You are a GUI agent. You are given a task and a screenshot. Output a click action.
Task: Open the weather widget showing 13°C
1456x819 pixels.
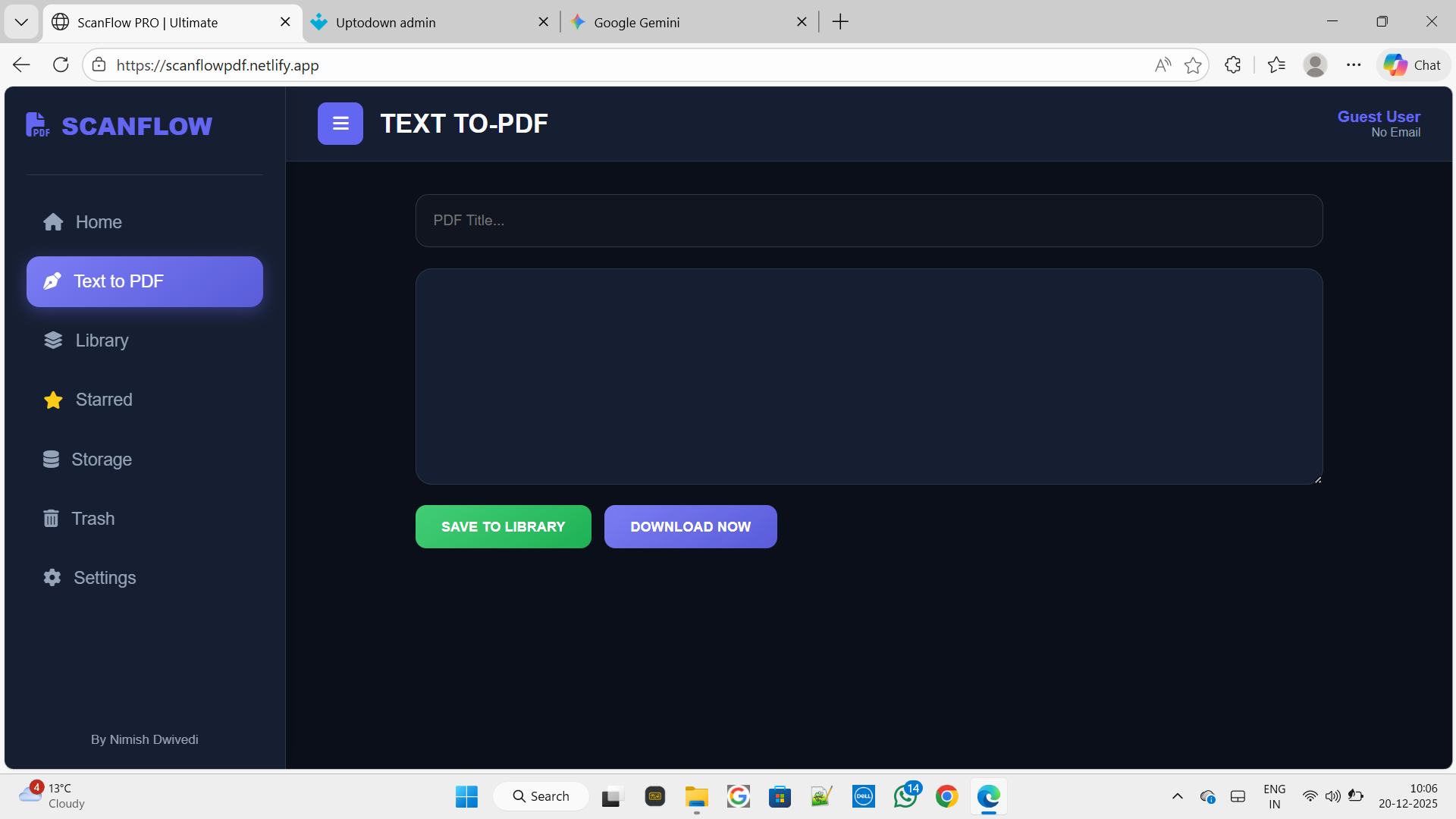point(53,796)
